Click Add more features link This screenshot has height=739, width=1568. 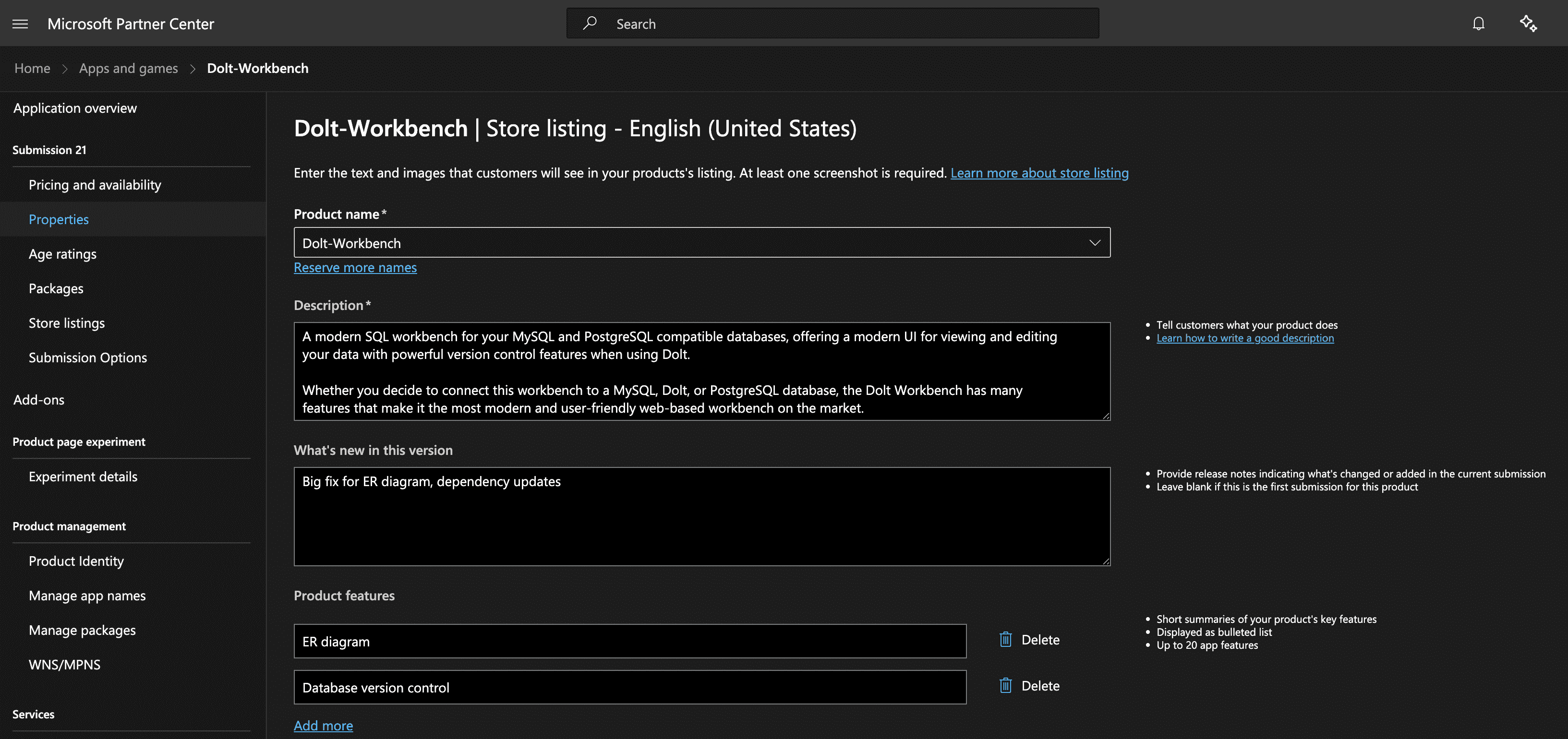point(323,726)
